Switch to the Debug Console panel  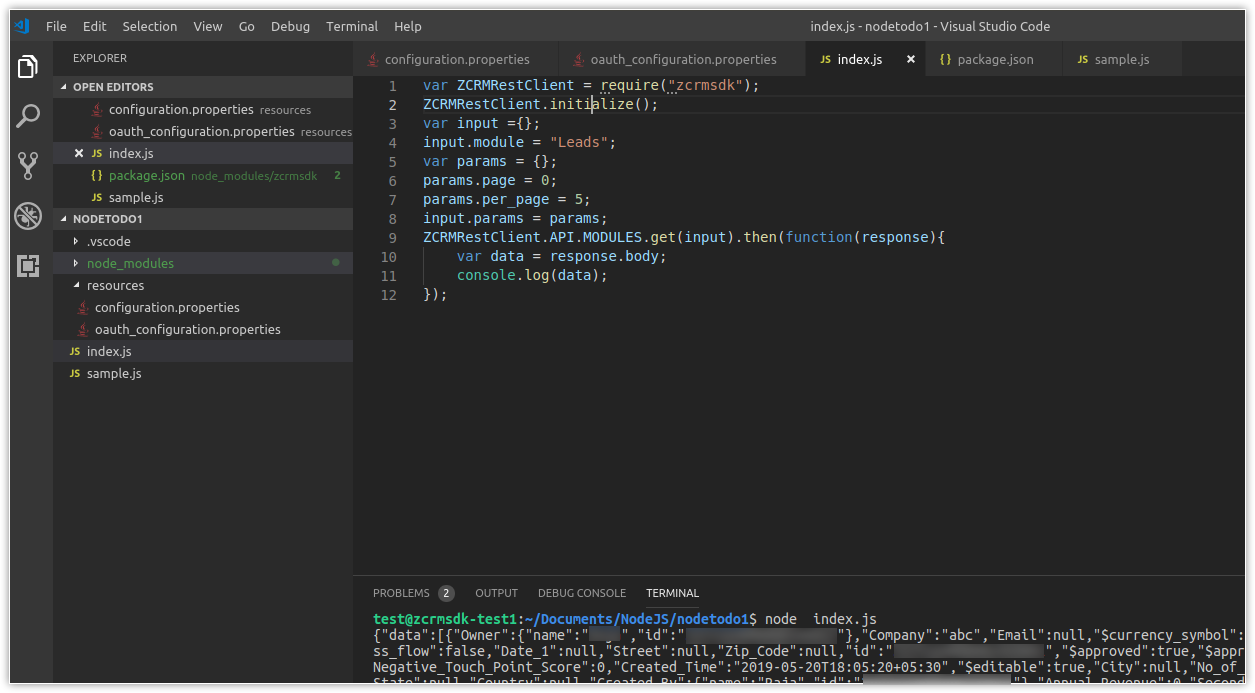click(x=582, y=593)
